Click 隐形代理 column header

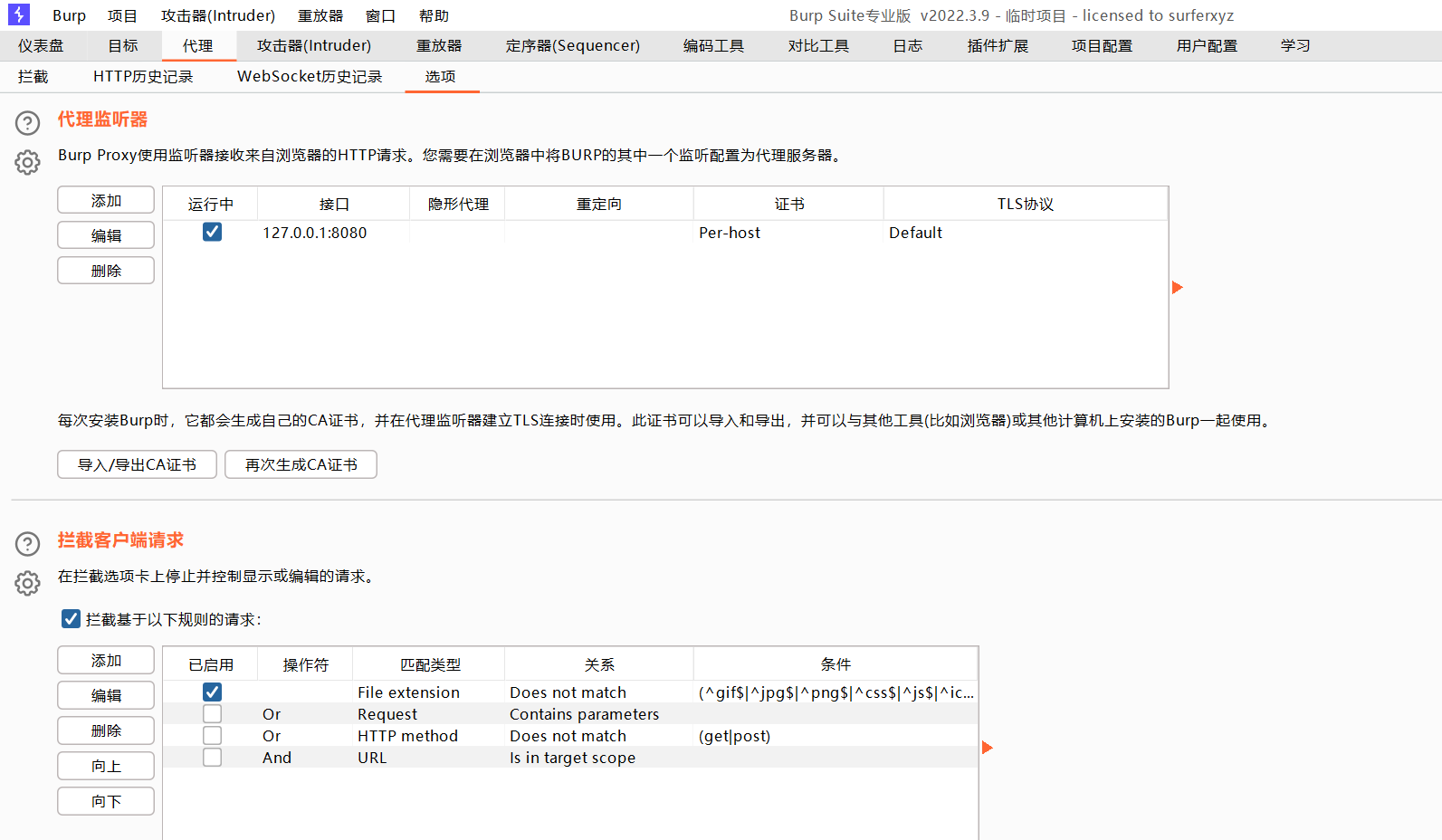click(458, 205)
